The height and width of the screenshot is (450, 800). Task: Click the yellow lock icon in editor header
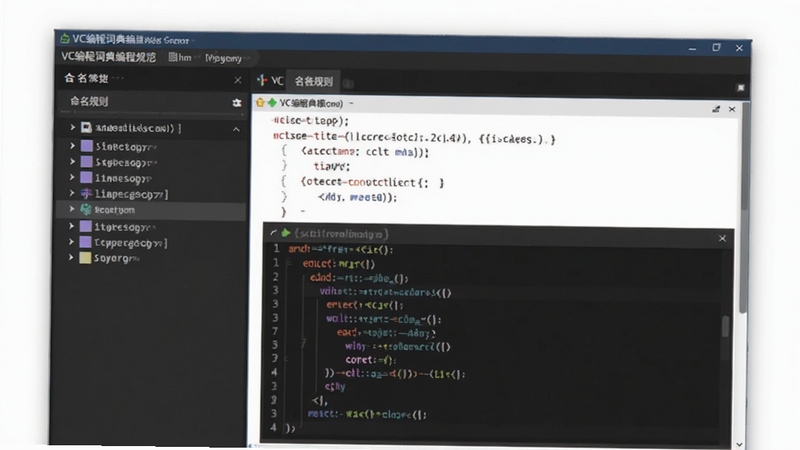click(x=260, y=103)
